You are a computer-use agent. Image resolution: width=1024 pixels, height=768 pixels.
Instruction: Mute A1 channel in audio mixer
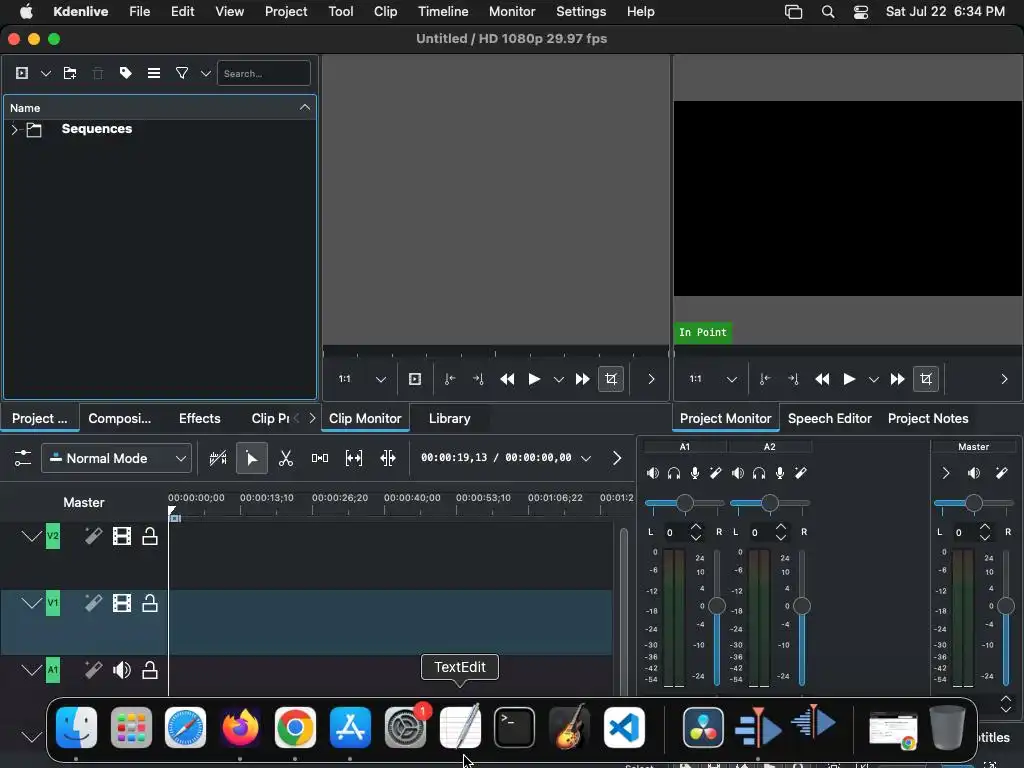[652, 473]
